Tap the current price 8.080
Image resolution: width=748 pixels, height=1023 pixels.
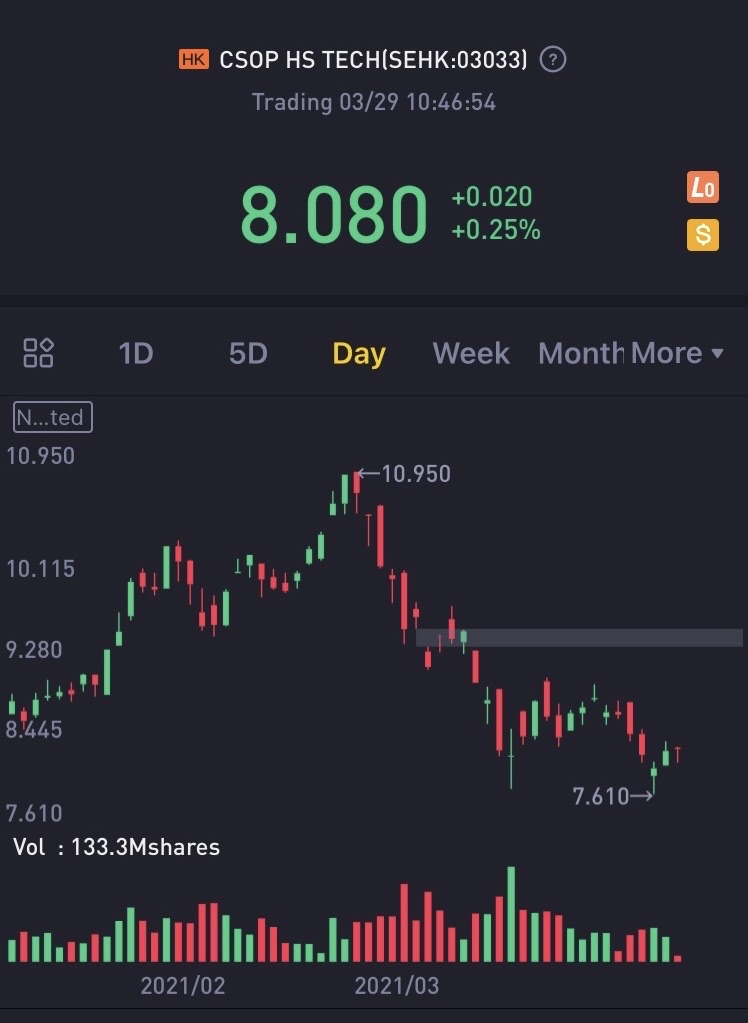[334, 214]
